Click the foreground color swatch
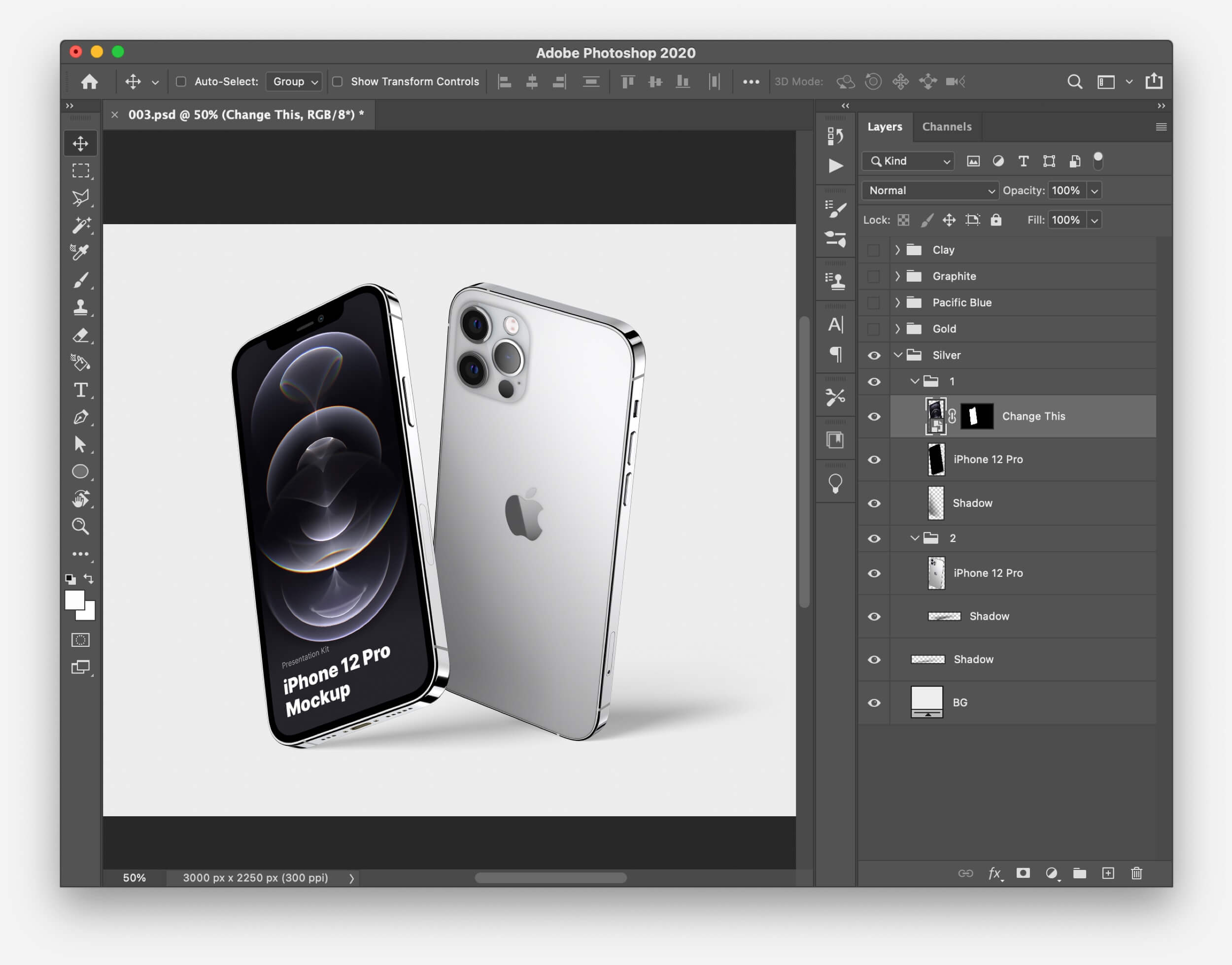This screenshot has width=1232, height=965. (74, 600)
